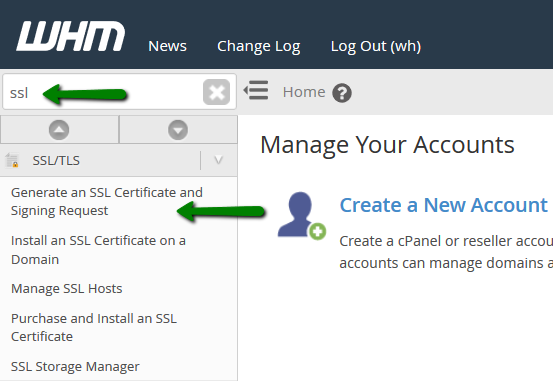Open Purchase and Install an SSL Certificate
This screenshot has height=381, width=553.
point(94,327)
